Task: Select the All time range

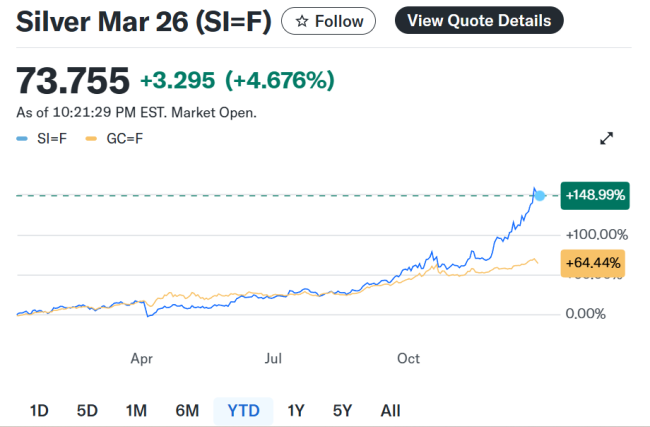Action: tap(390, 410)
